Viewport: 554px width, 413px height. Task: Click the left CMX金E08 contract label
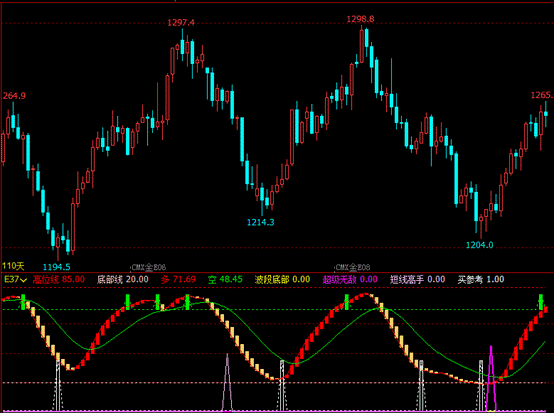coord(148,267)
